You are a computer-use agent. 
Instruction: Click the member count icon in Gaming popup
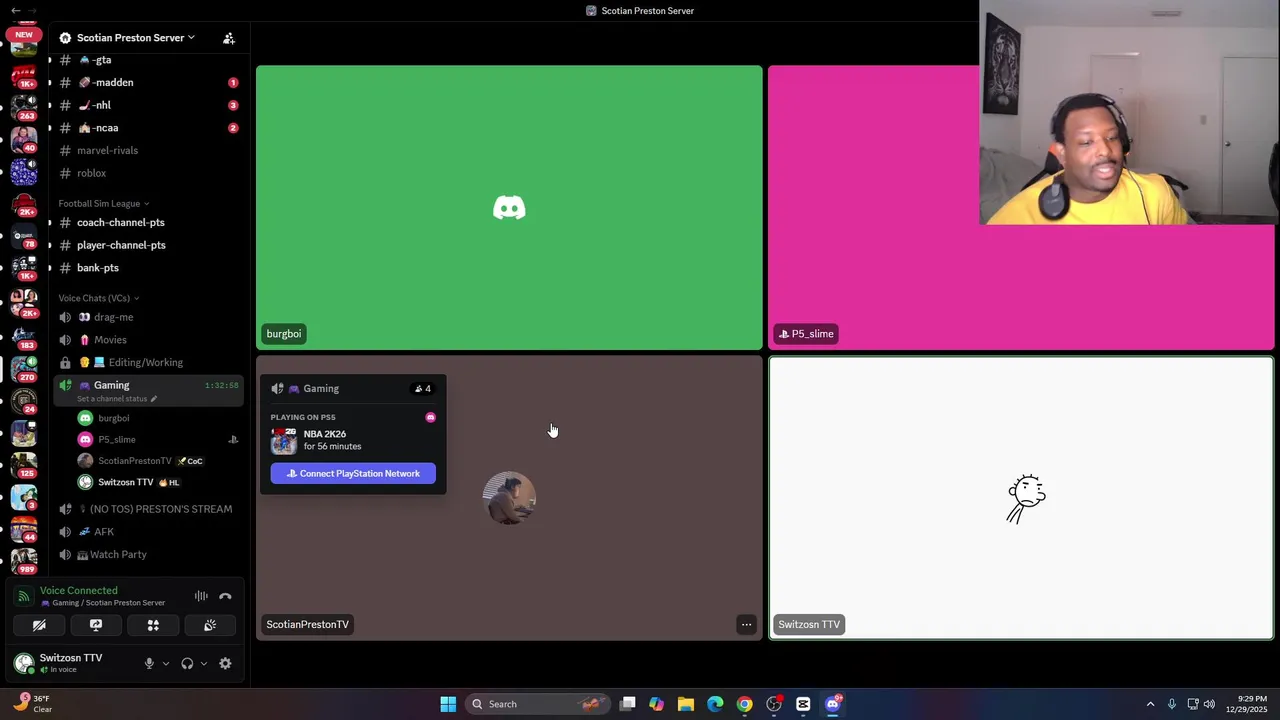[423, 389]
